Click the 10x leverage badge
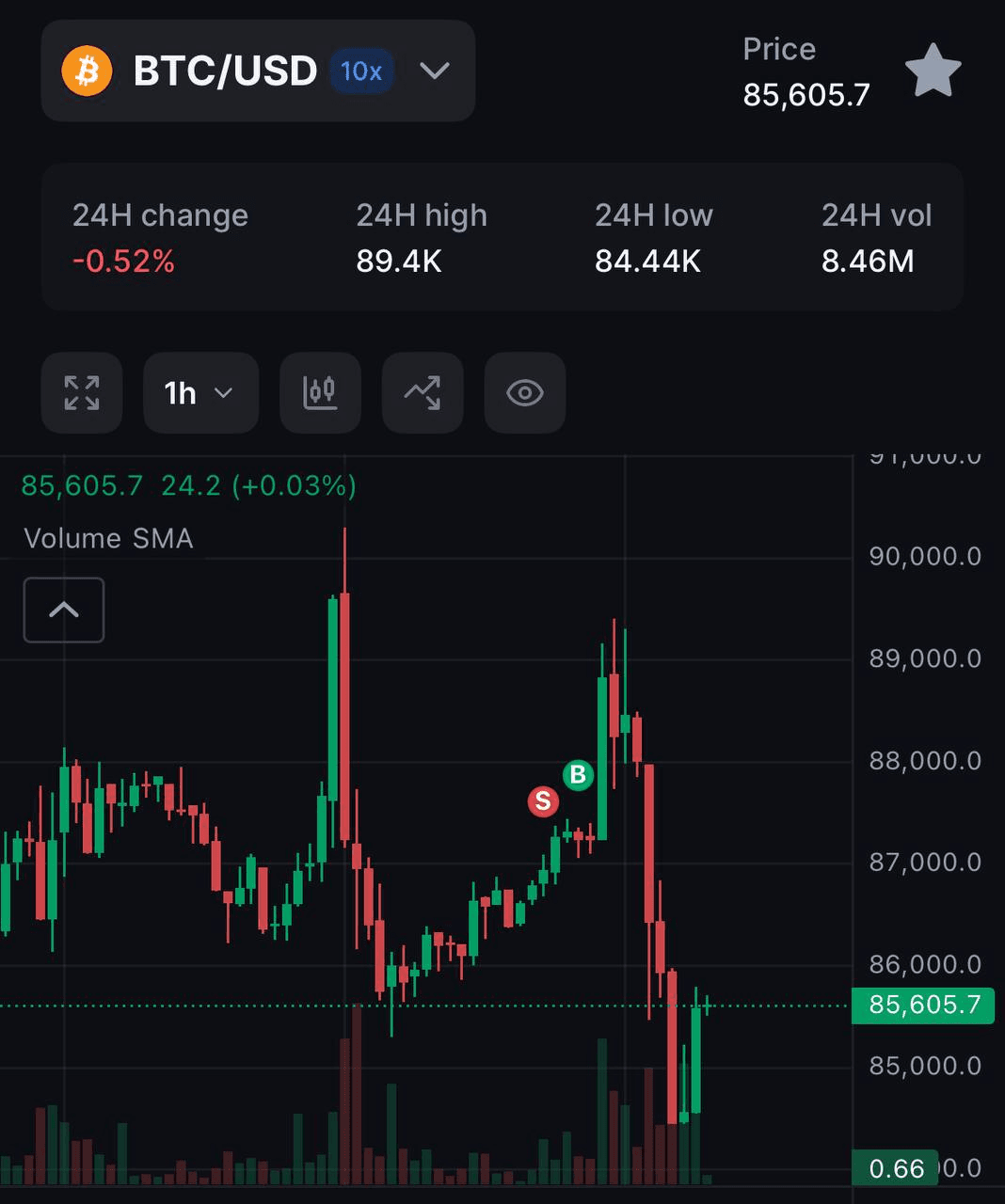Viewport: 1005px width, 1204px height. point(361,71)
